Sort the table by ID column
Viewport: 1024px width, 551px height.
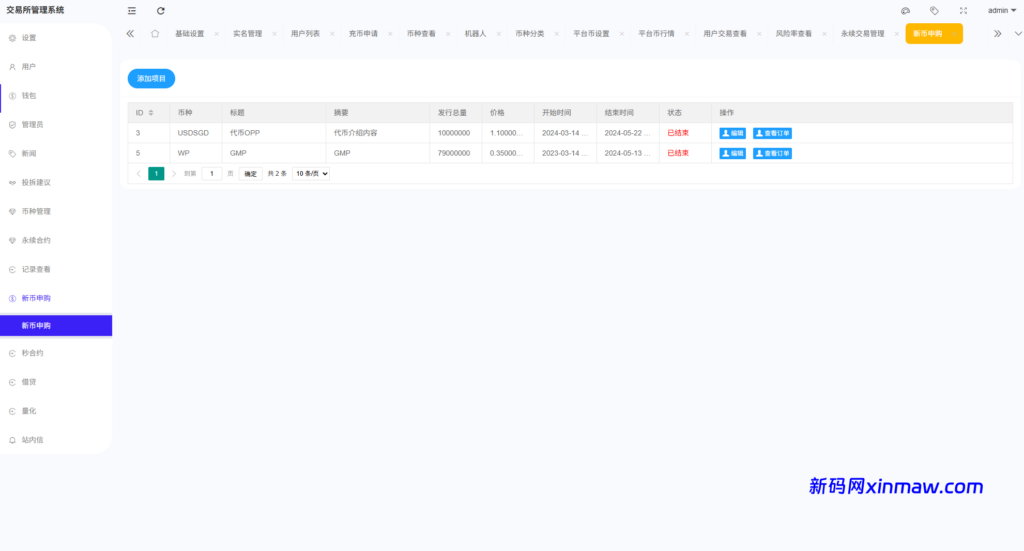[151, 112]
